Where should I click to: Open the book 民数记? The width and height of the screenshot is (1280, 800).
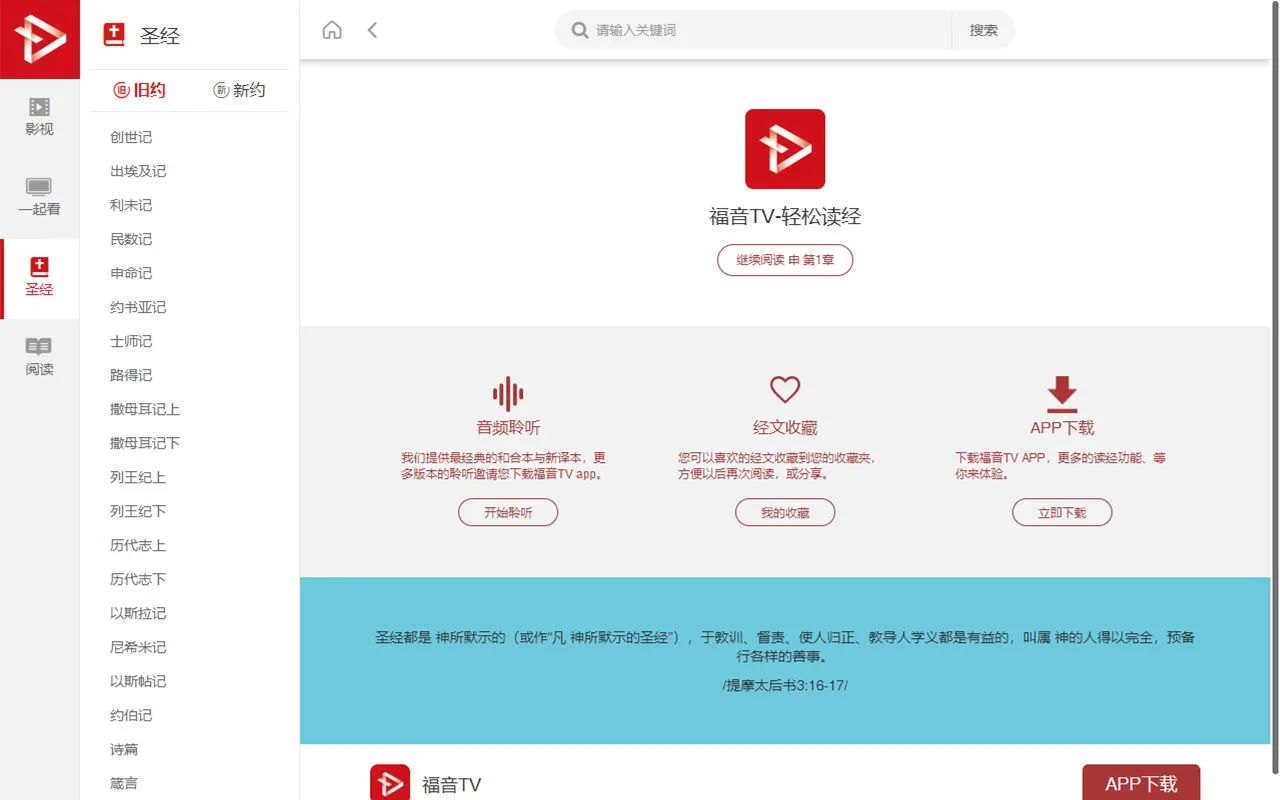point(131,239)
